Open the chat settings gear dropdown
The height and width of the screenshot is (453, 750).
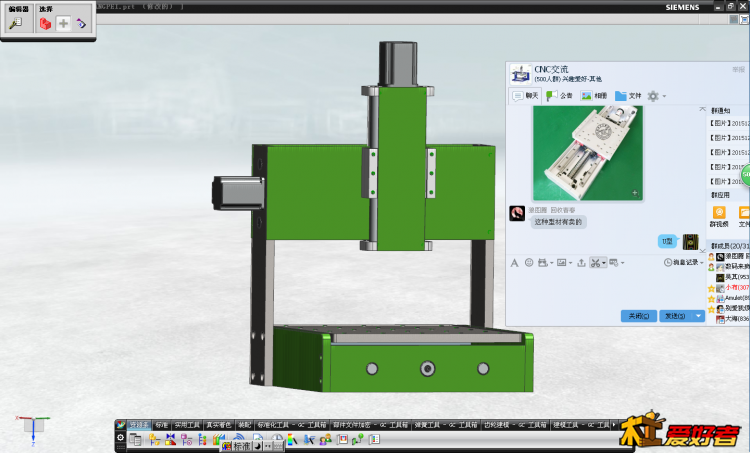[656, 96]
